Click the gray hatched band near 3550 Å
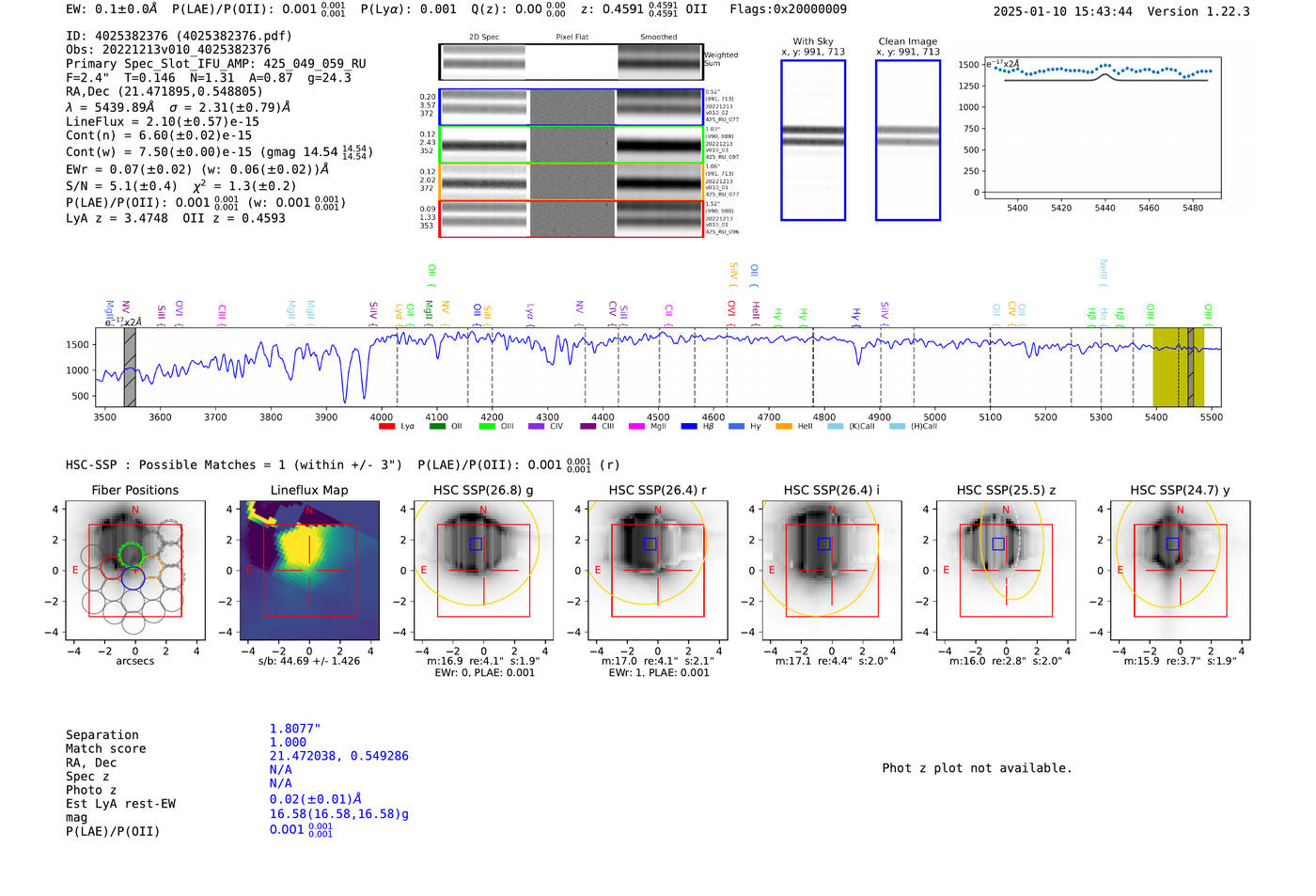This screenshot has height=896, width=1316. 130,367
